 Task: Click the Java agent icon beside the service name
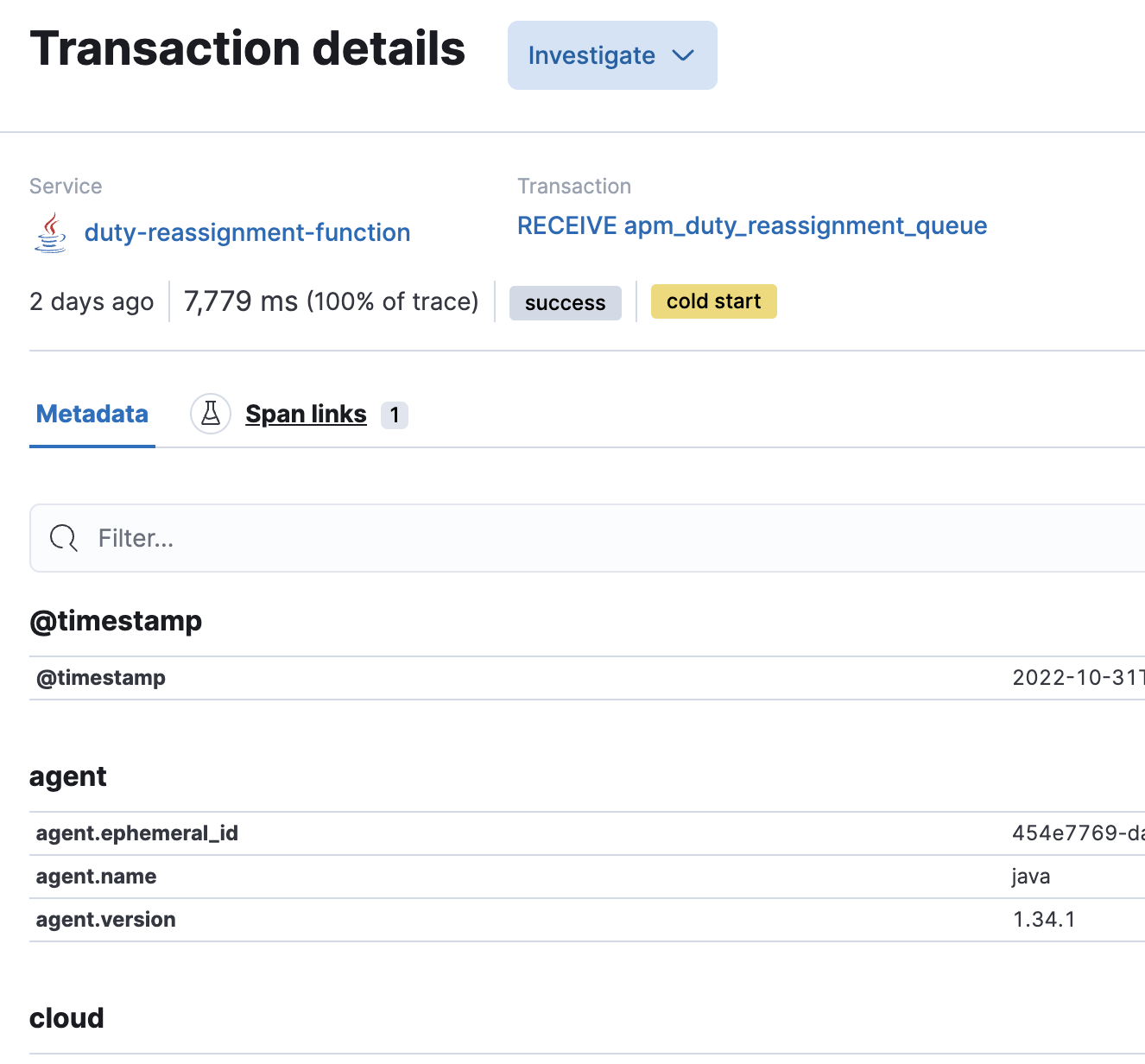pyautogui.click(x=49, y=231)
